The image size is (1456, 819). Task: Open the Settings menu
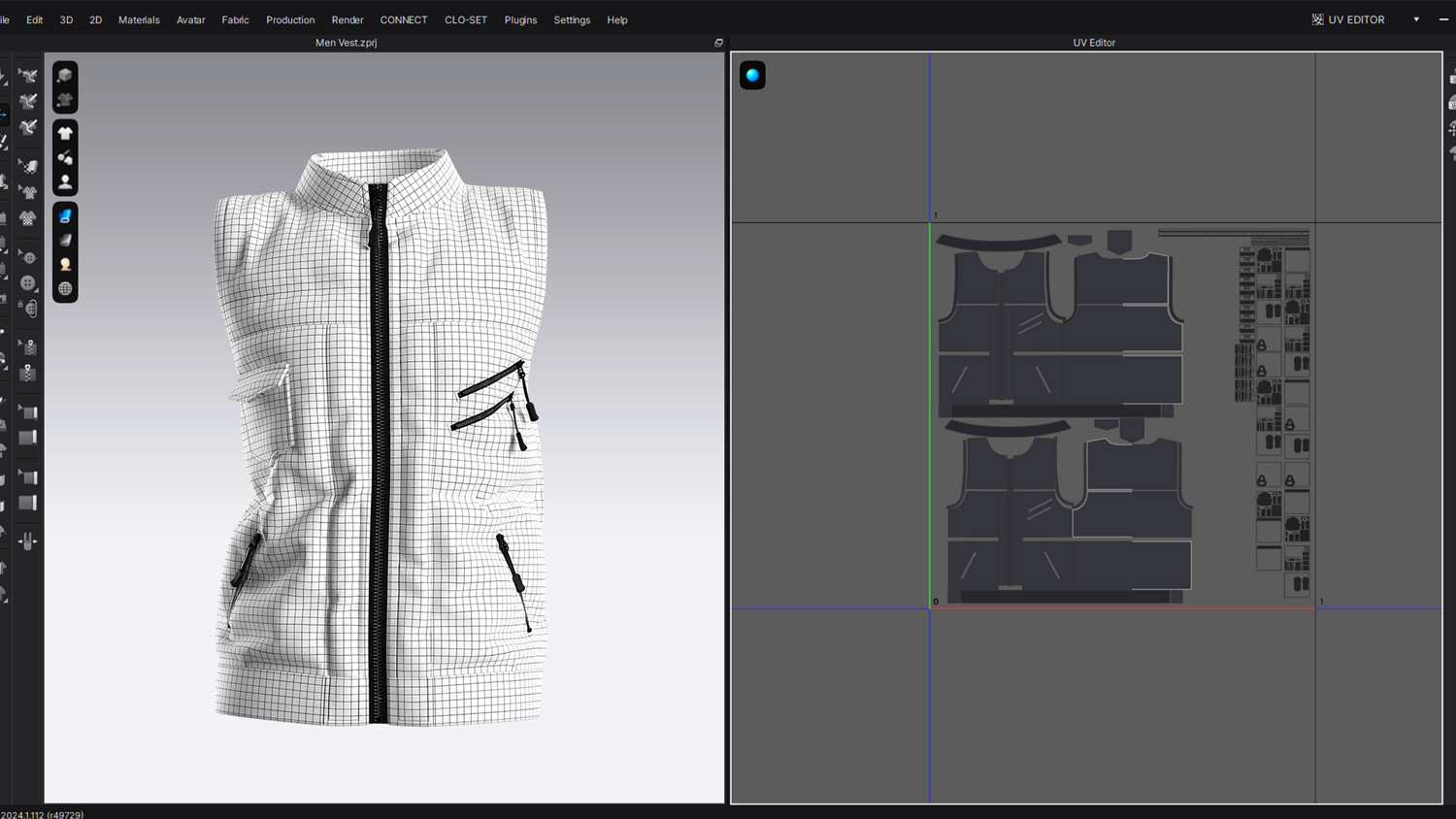[x=572, y=19]
